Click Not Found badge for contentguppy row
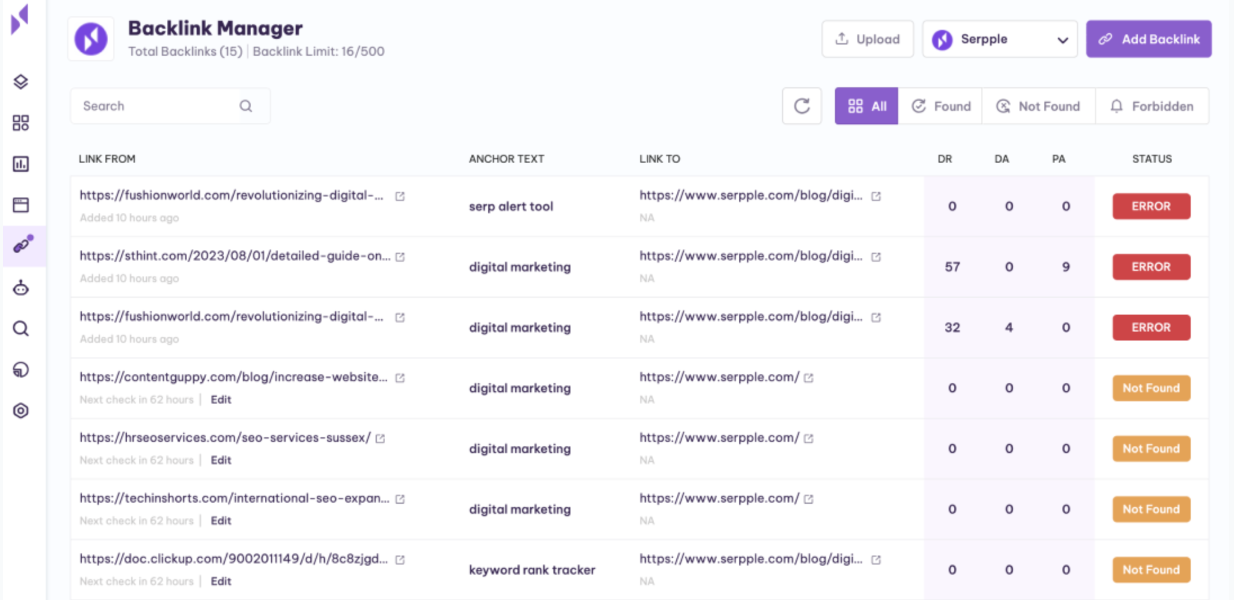The image size is (1234, 610). point(1151,388)
